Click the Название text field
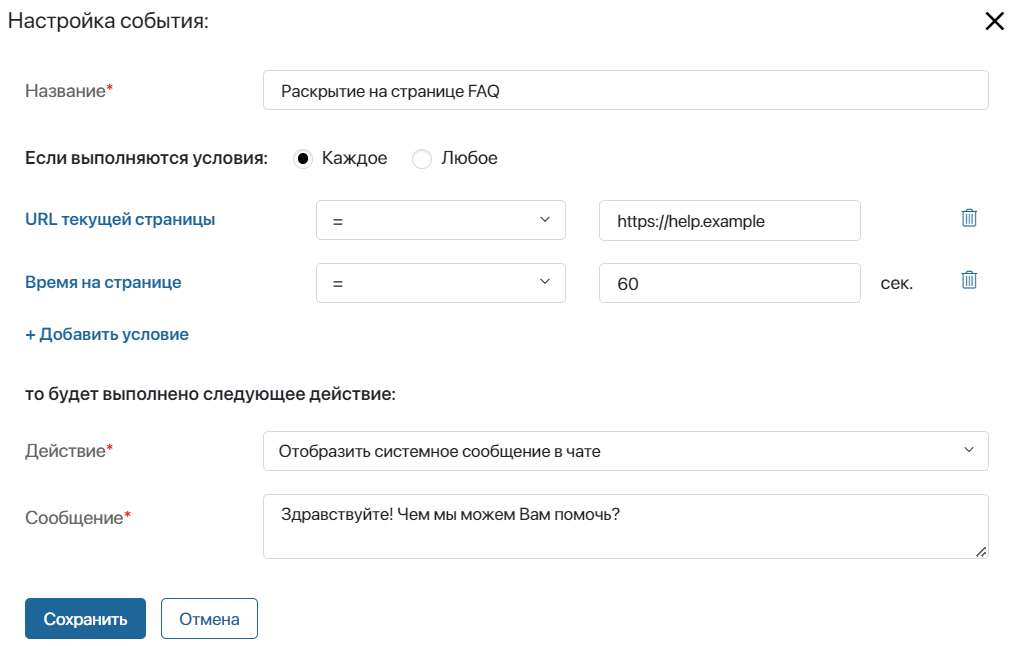This screenshot has width=1017, height=646. coord(625,90)
